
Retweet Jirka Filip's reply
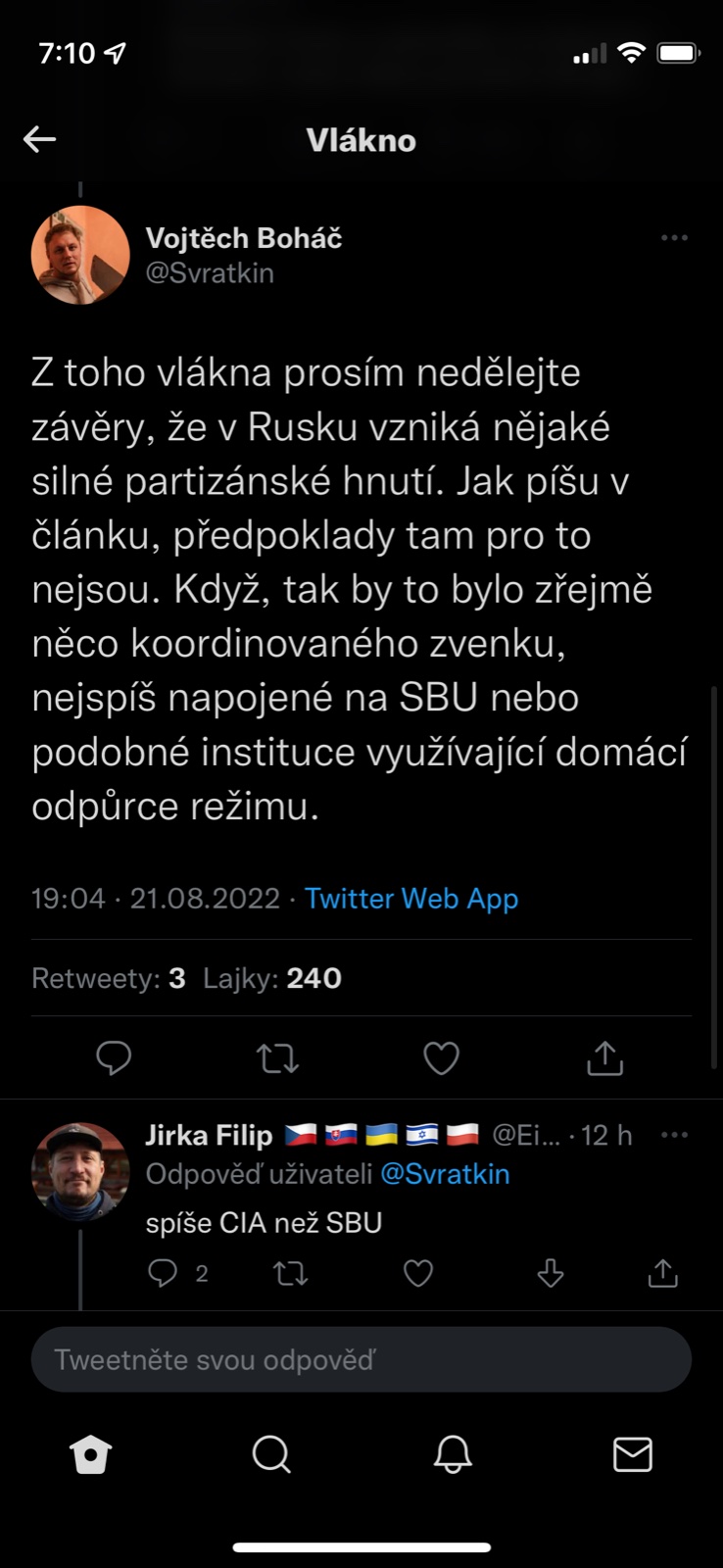pyautogui.click(x=290, y=1273)
